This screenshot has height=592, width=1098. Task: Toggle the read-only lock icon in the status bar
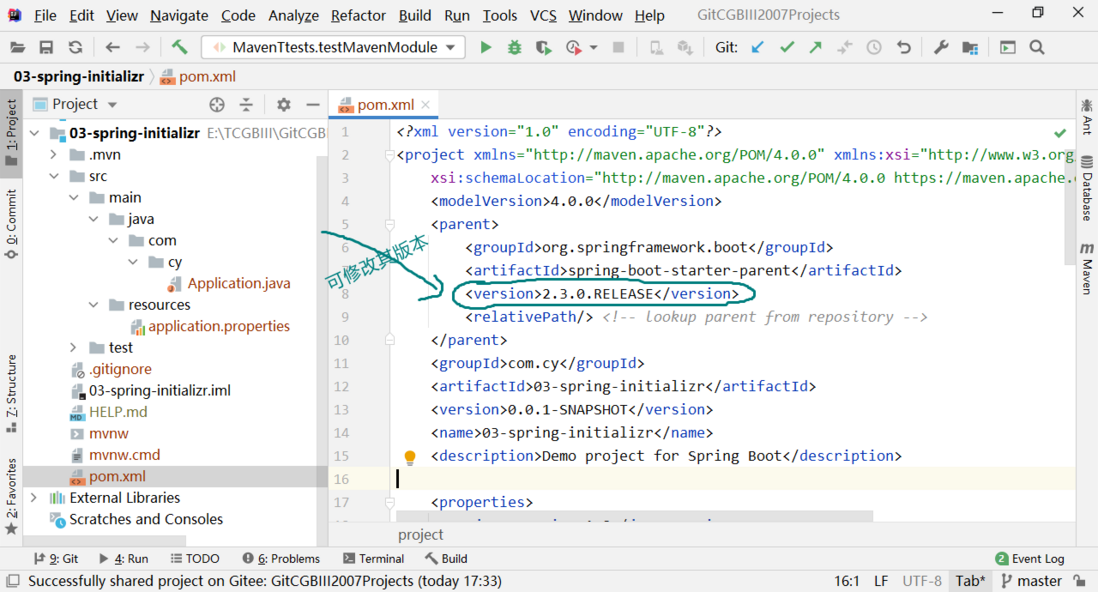(1080, 581)
